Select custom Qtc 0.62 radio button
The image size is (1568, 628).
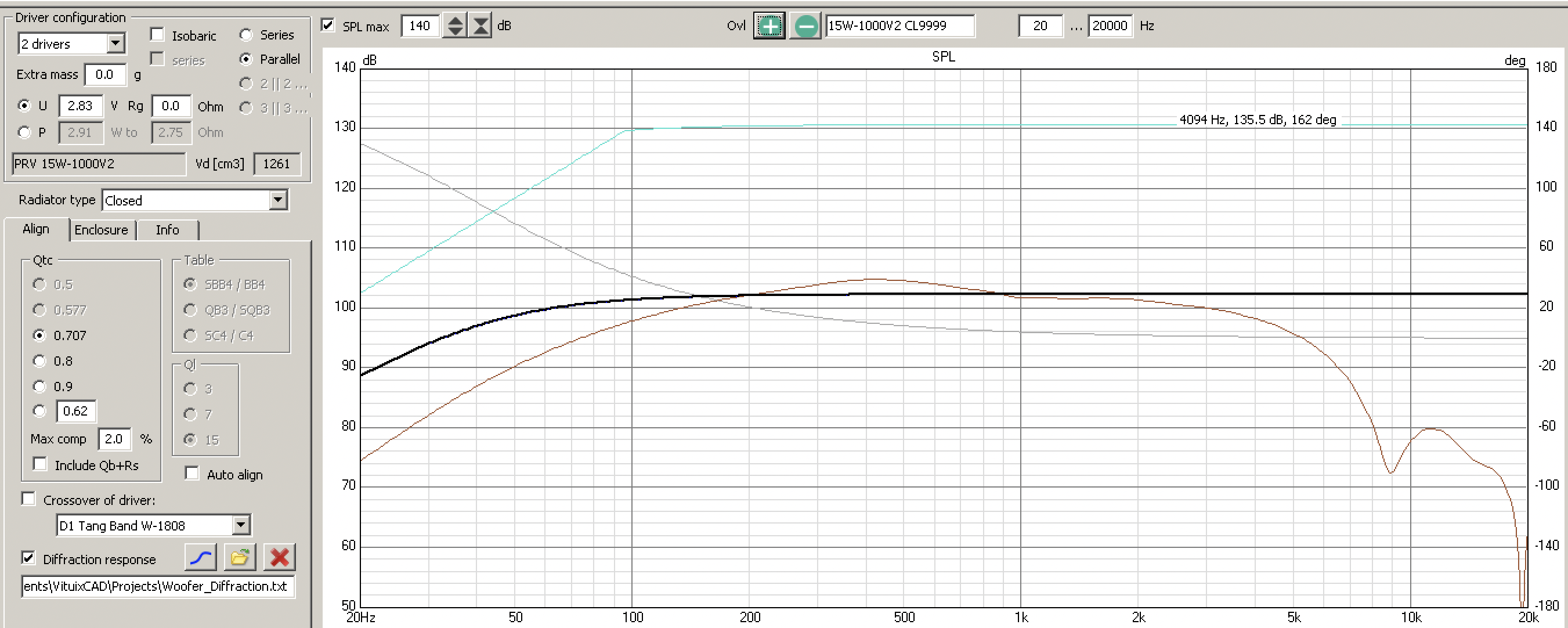[x=39, y=411]
